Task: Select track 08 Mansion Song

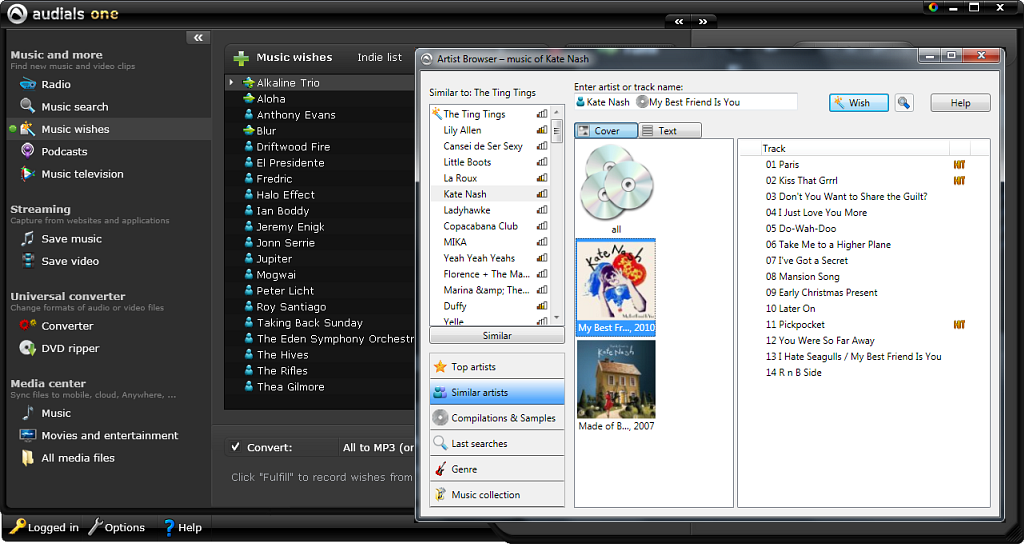Action: tap(803, 276)
